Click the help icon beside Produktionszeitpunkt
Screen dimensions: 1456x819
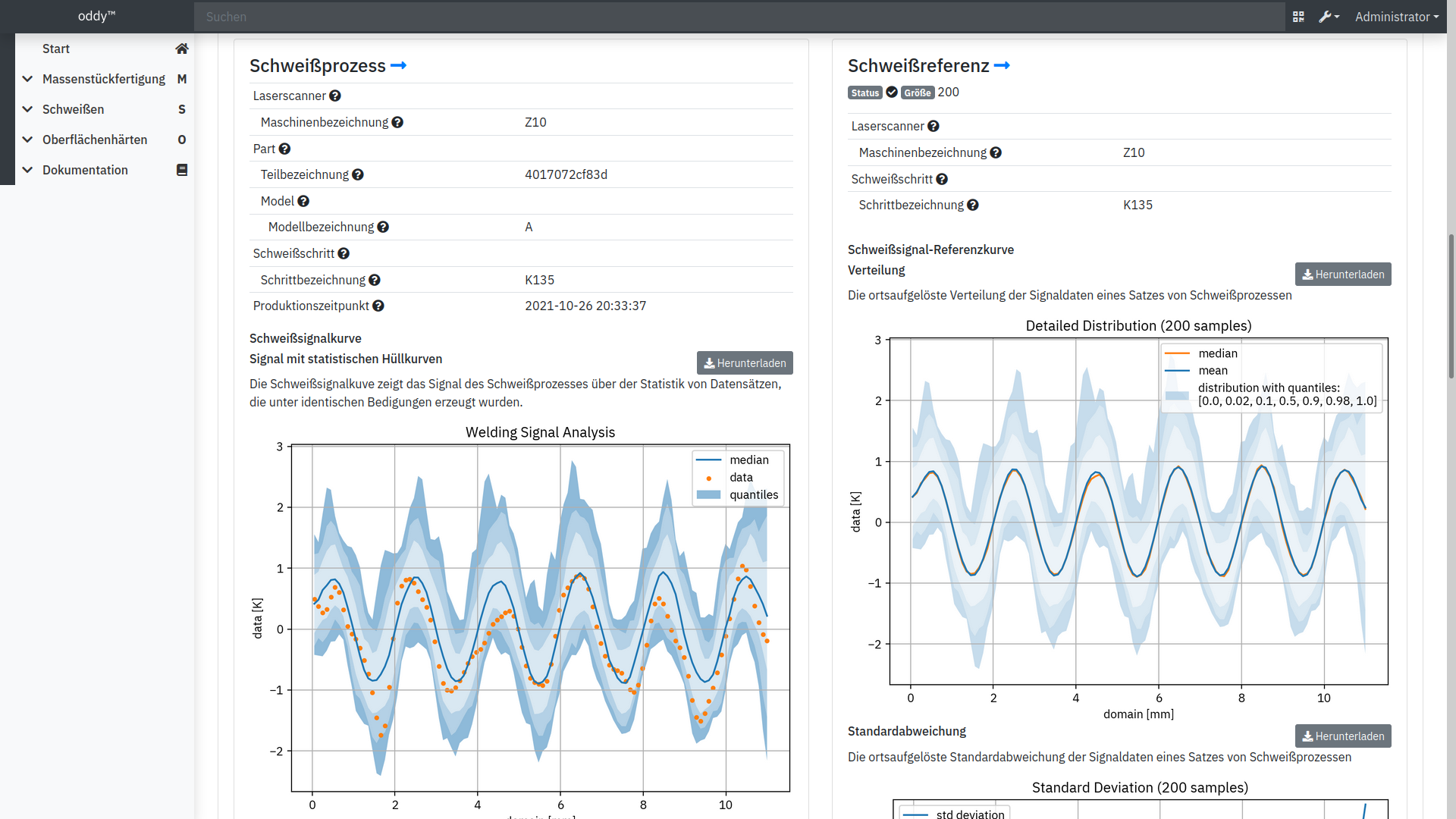click(378, 306)
